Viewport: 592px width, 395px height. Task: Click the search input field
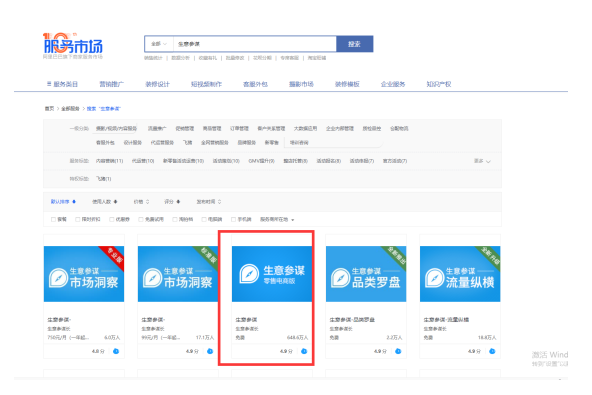click(x=254, y=44)
